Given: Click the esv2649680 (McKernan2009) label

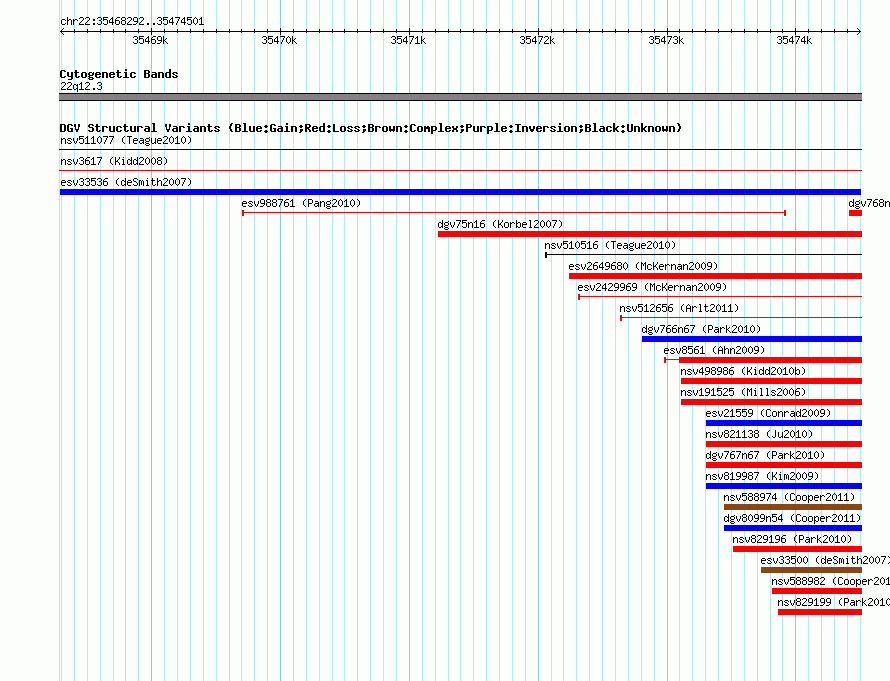Looking at the screenshot, I should [643, 266].
